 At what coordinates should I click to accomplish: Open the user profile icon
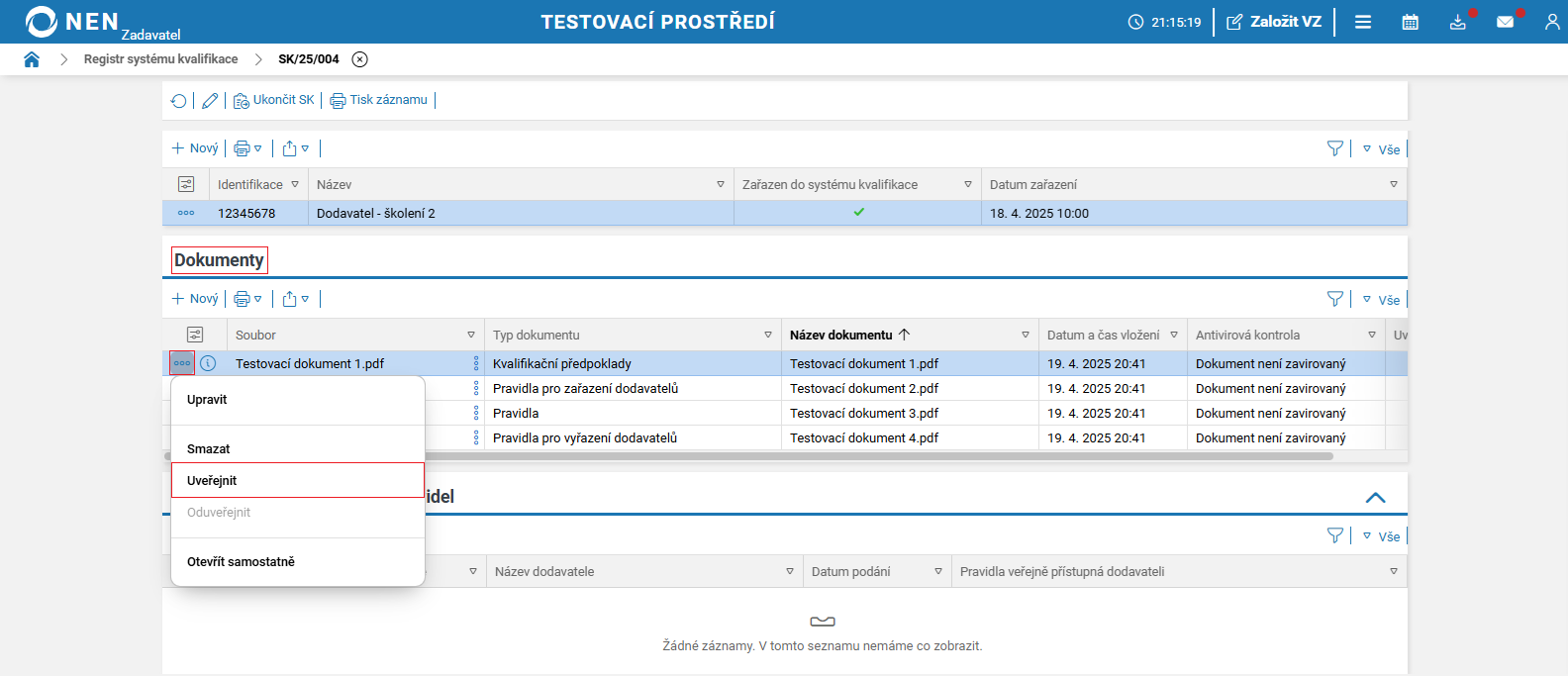tap(1551, 22)
